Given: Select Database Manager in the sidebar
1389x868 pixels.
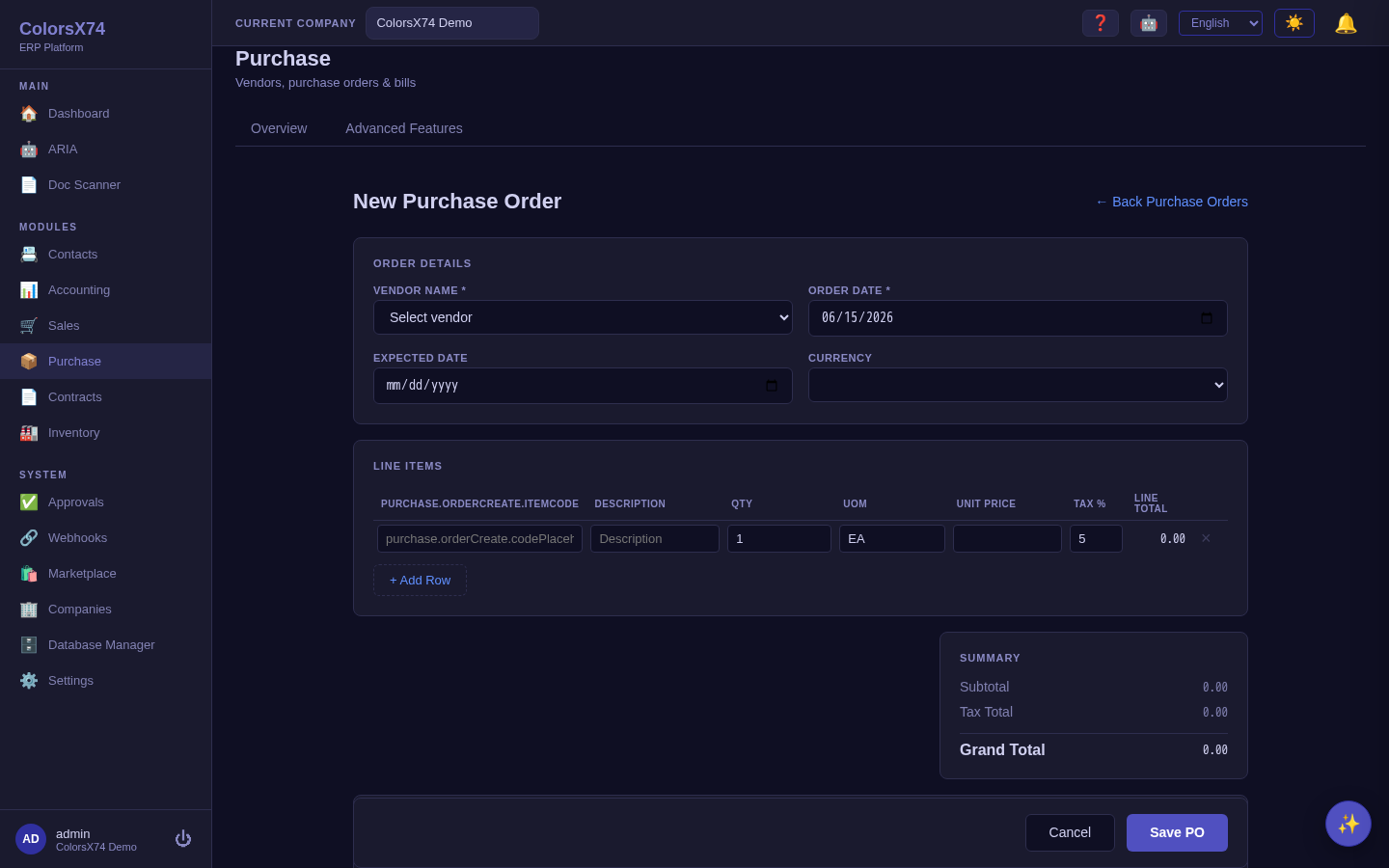Looking at the screenshot, I should pos(105,645).
